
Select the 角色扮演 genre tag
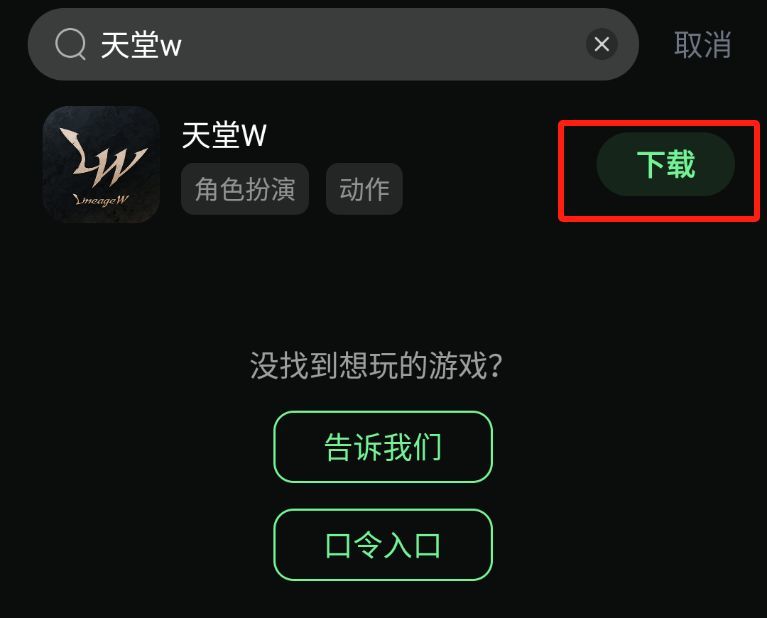point(245,189)
